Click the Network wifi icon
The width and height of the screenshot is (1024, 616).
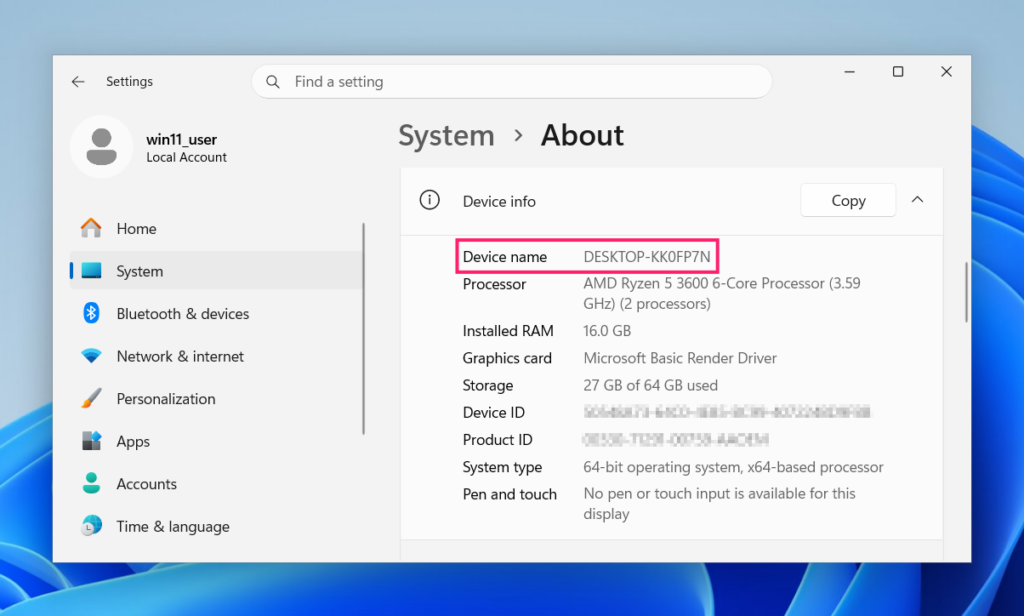91,356
